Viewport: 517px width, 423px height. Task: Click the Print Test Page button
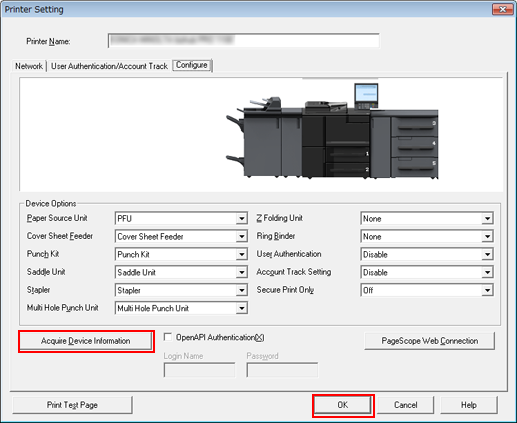point(72,405)
